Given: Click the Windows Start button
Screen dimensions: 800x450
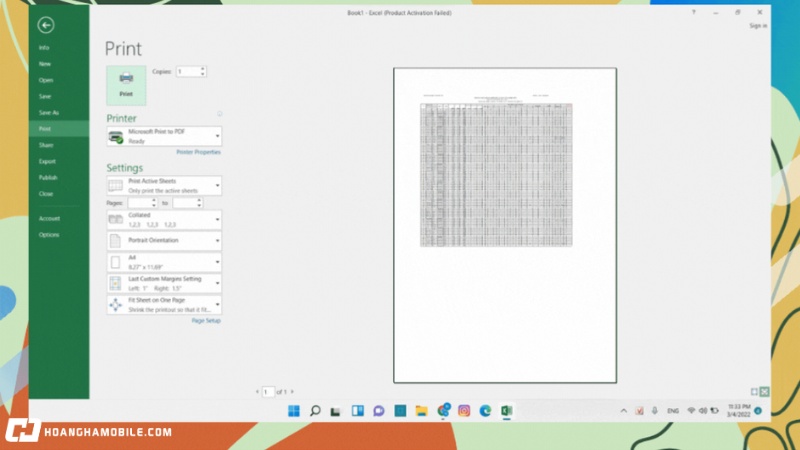Looking at the screenshot, I should coord(293,410).
